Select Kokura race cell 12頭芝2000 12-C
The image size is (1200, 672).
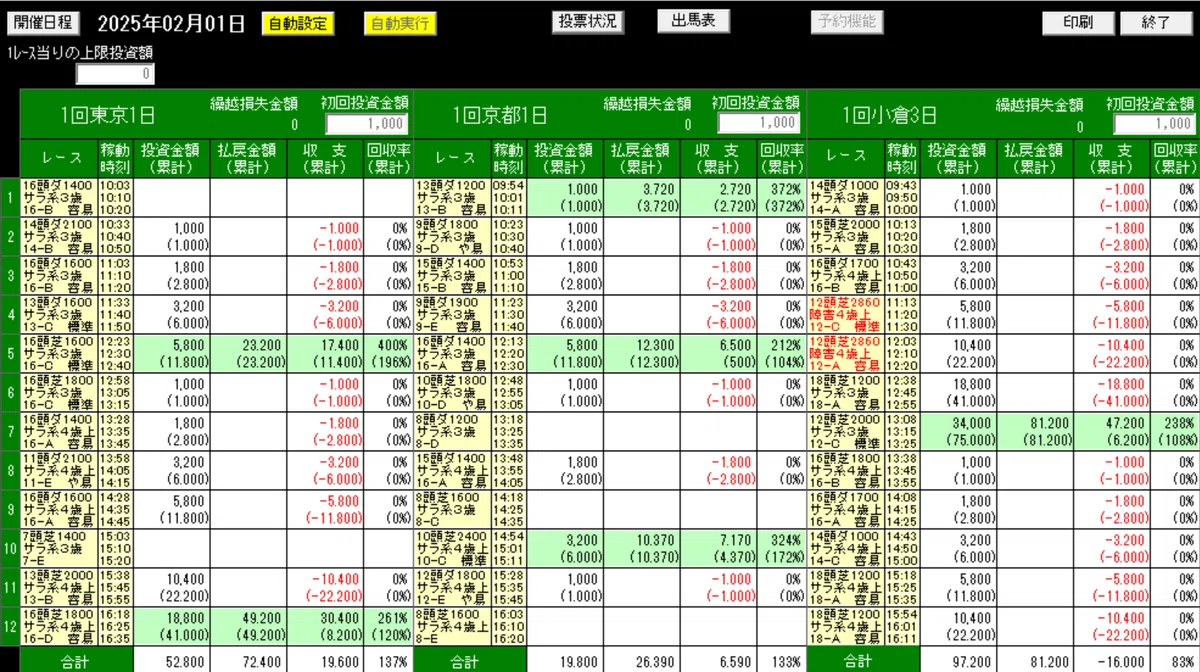click(x=846, y=431)
